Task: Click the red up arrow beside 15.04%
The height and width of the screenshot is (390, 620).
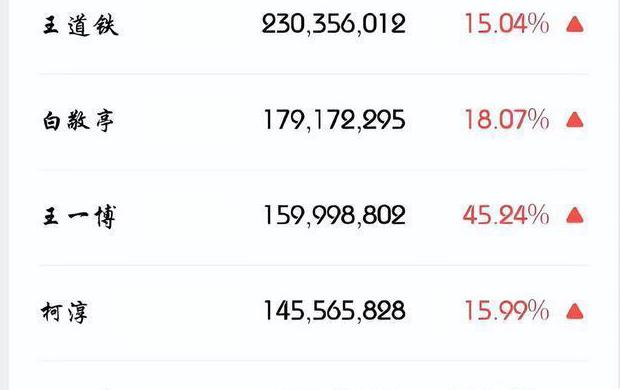Action: 575,25
